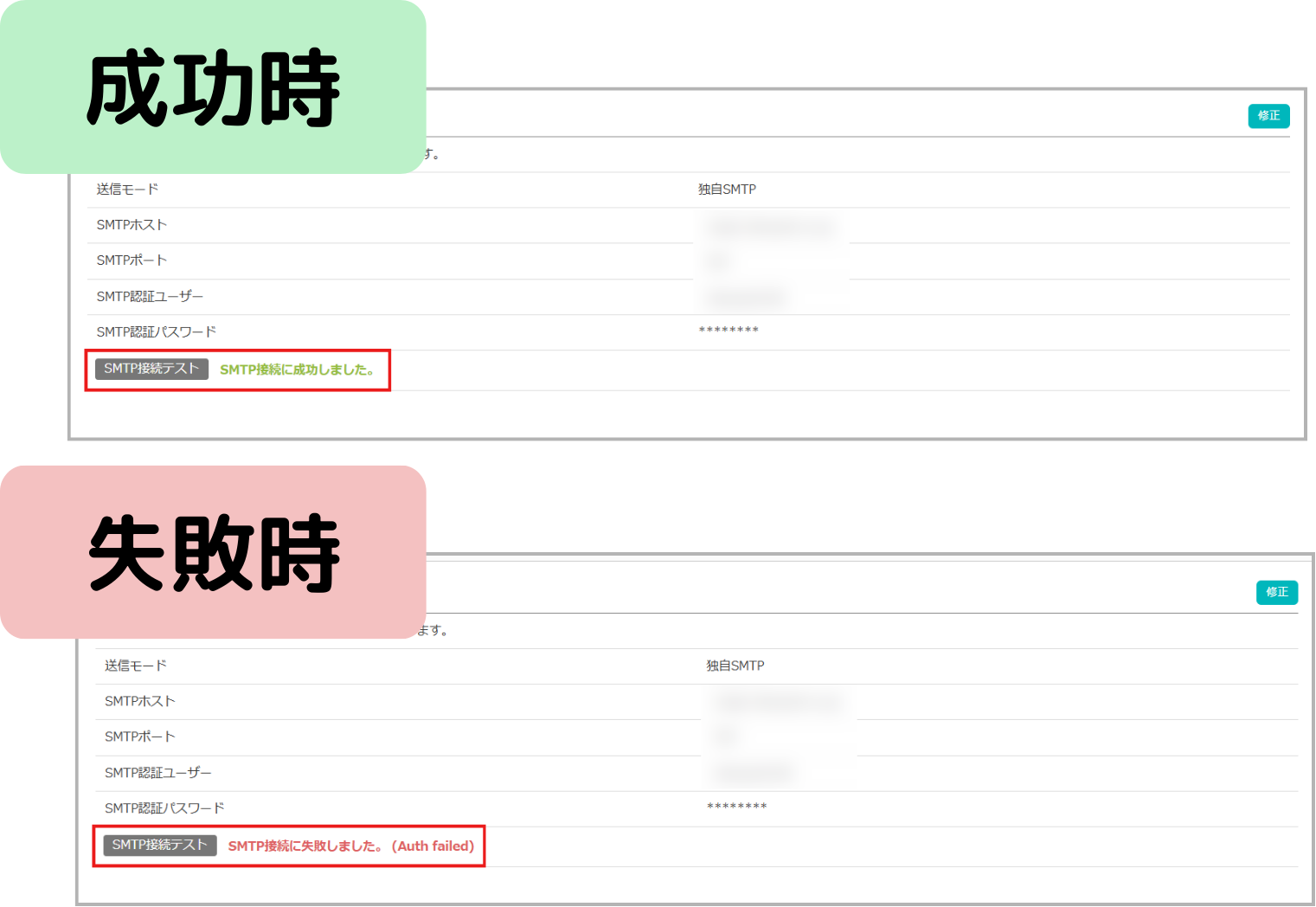Run the SMTP接続テスト in the success section
The width and height of the screenshot is (1316, 907).
tap(151, 369)
